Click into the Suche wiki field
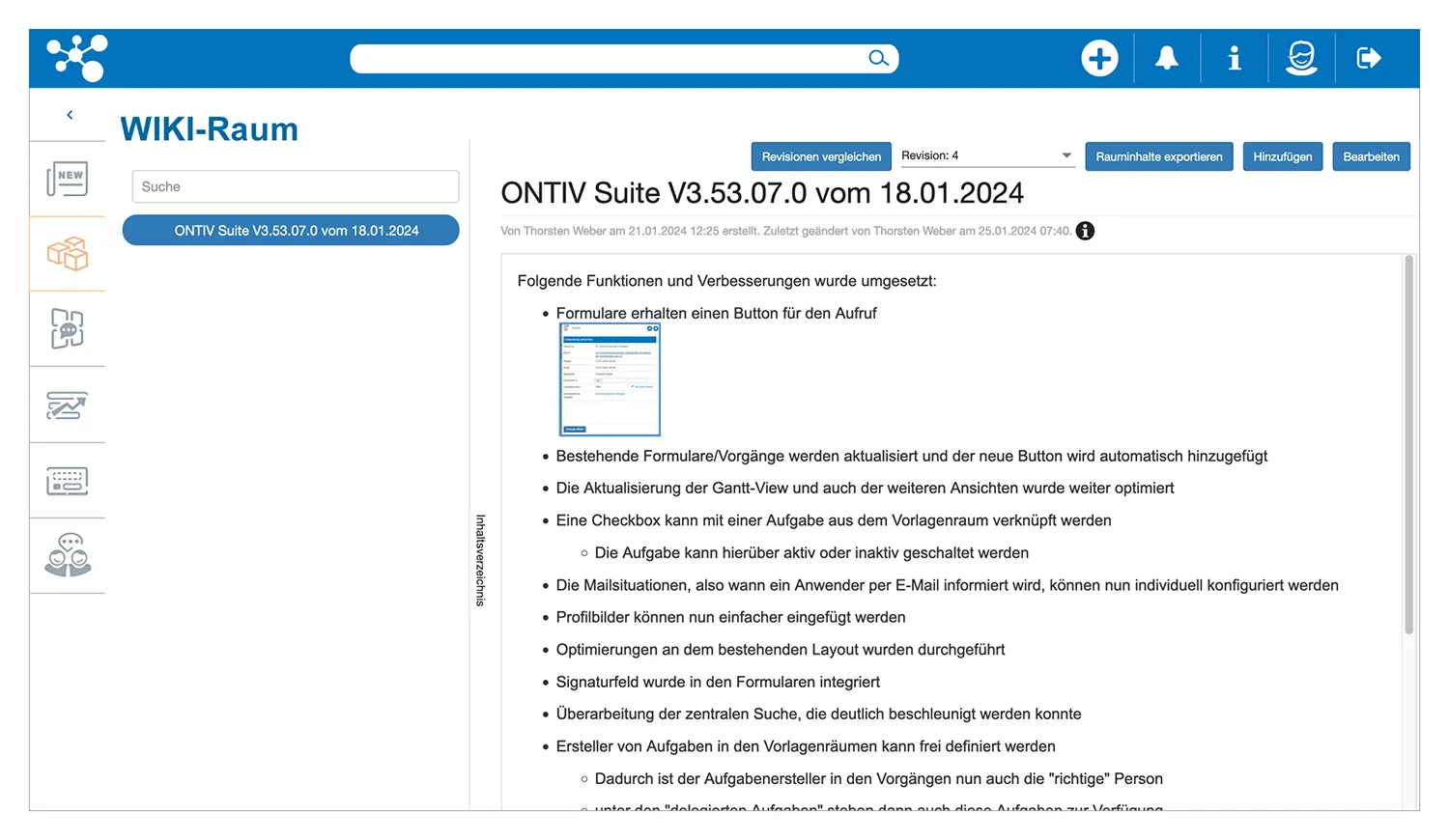1449x840 pixels. (296, 186)
